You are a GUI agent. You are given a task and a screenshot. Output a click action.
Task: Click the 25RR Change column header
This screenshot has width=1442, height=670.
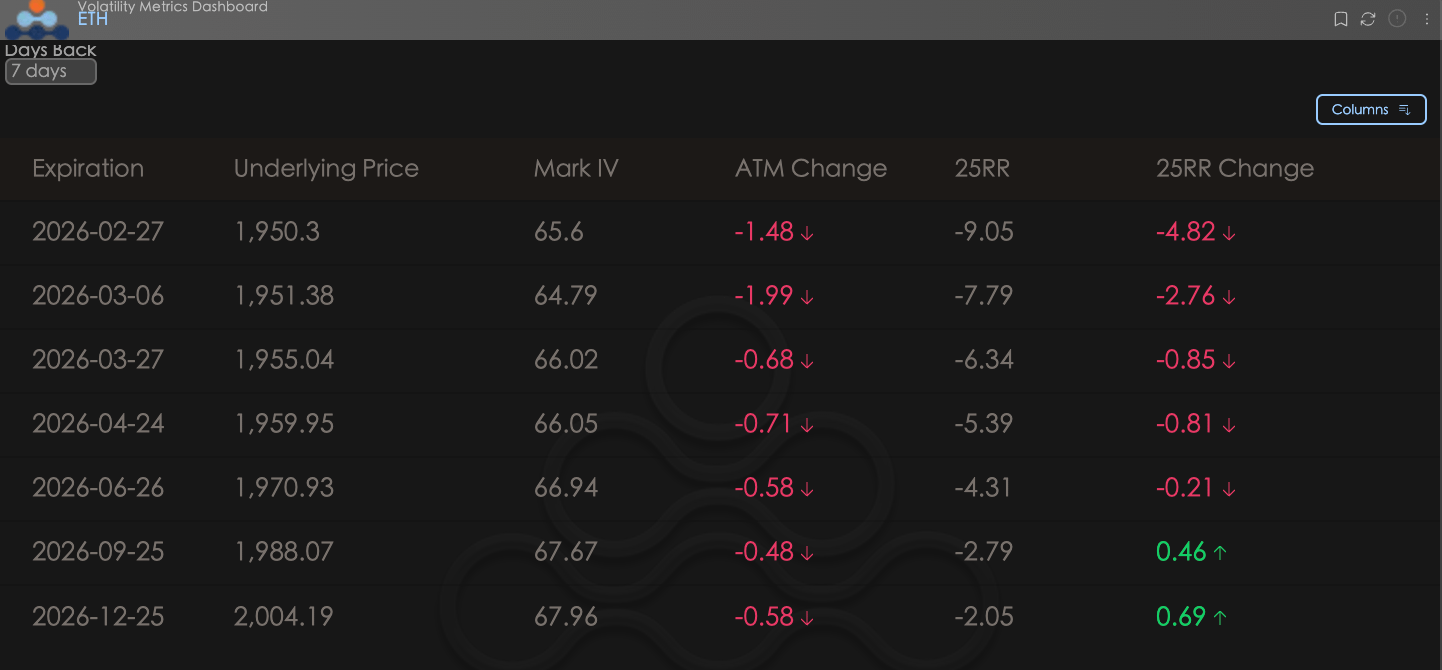pos(1234,169)
